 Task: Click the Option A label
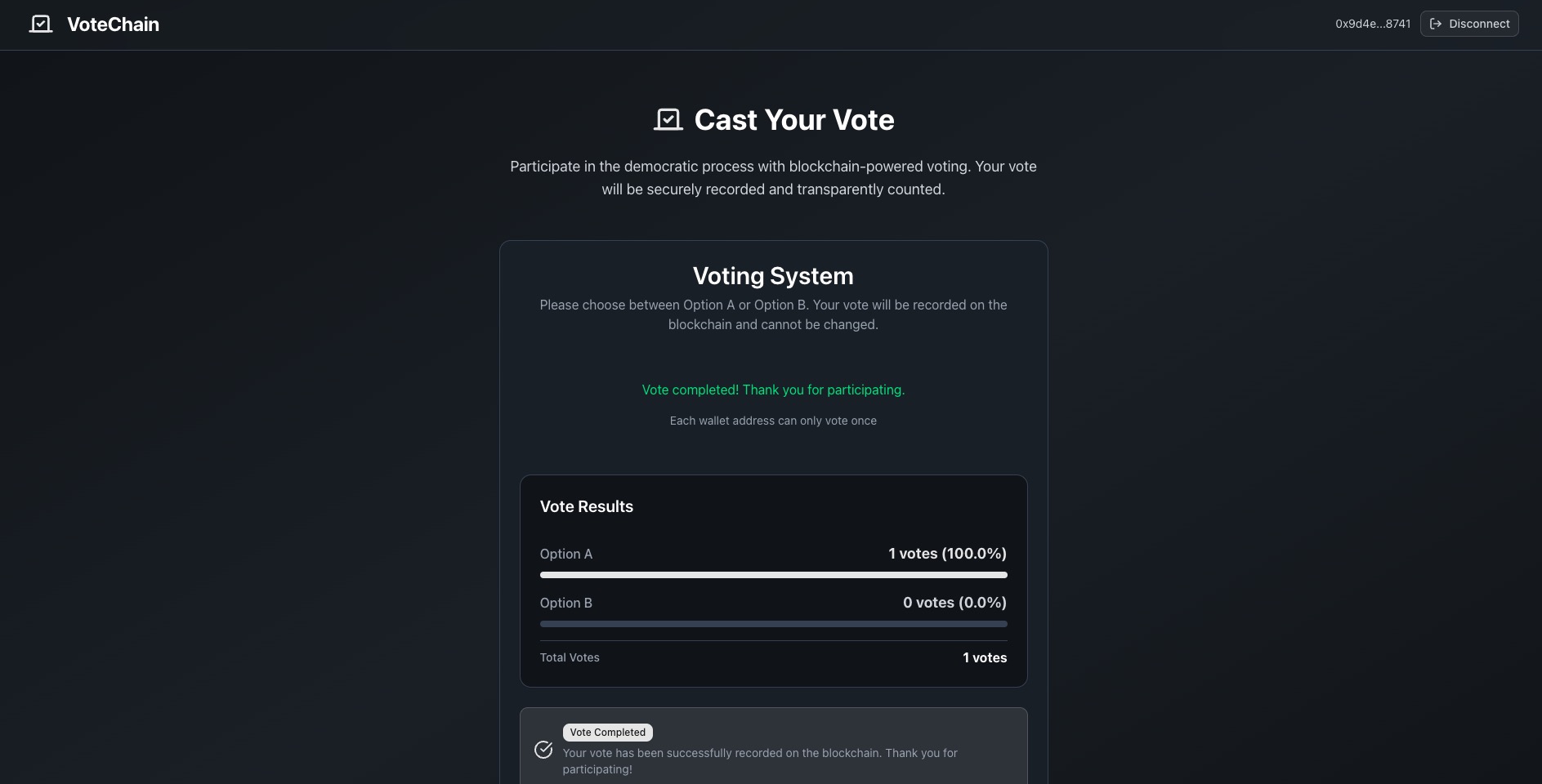[566, 554]
